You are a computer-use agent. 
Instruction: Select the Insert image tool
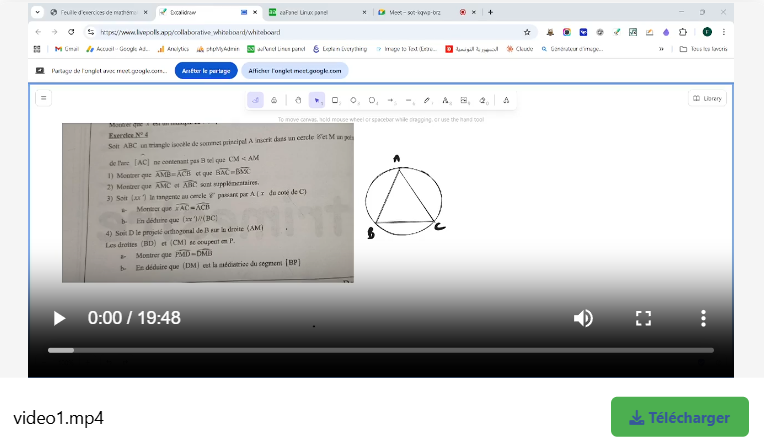click(x=464, y=100)
